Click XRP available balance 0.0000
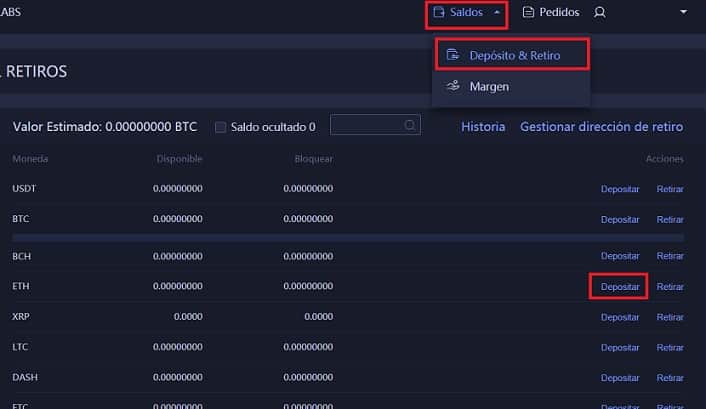This screenshot has height=409, width=706. (188, 317)
